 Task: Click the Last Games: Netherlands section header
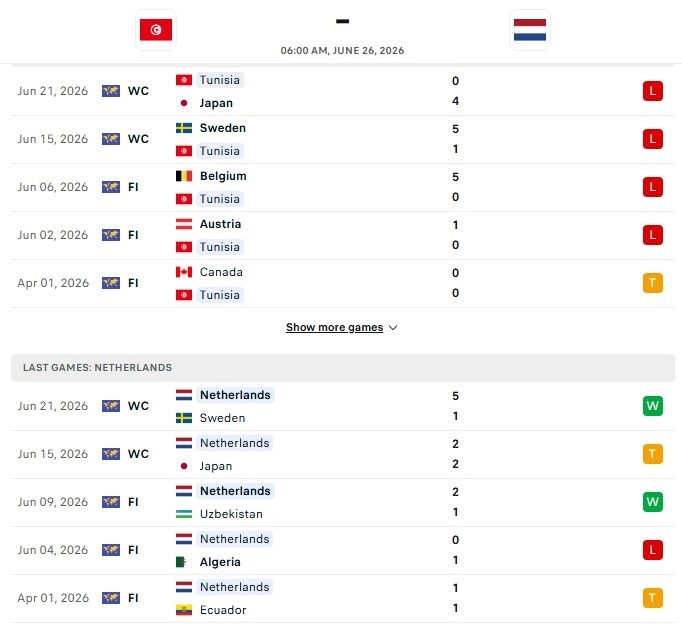pos(343,368)
